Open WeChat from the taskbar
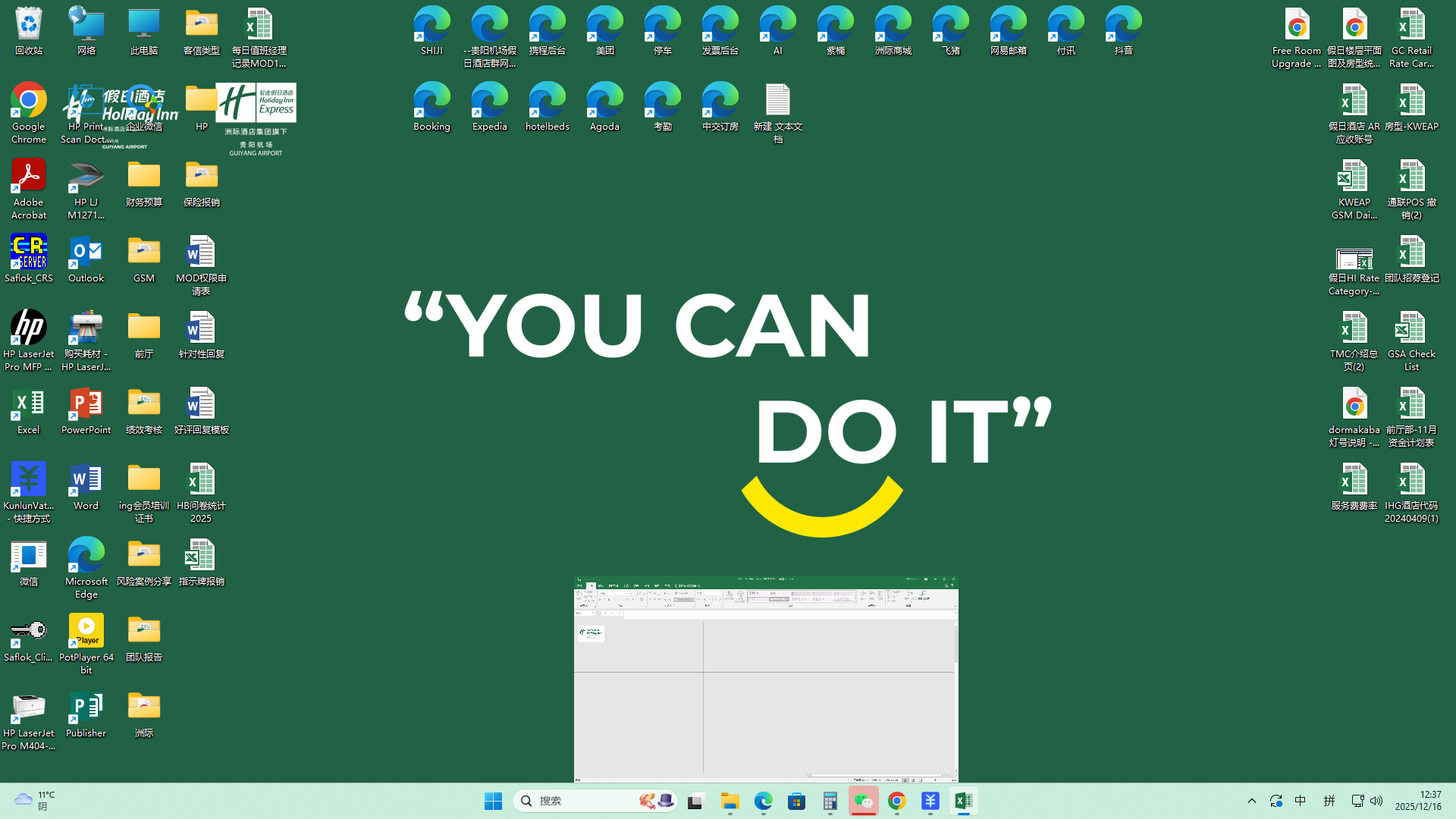The height and width of the screenshot is (819, 1456). tap(863, 801)
